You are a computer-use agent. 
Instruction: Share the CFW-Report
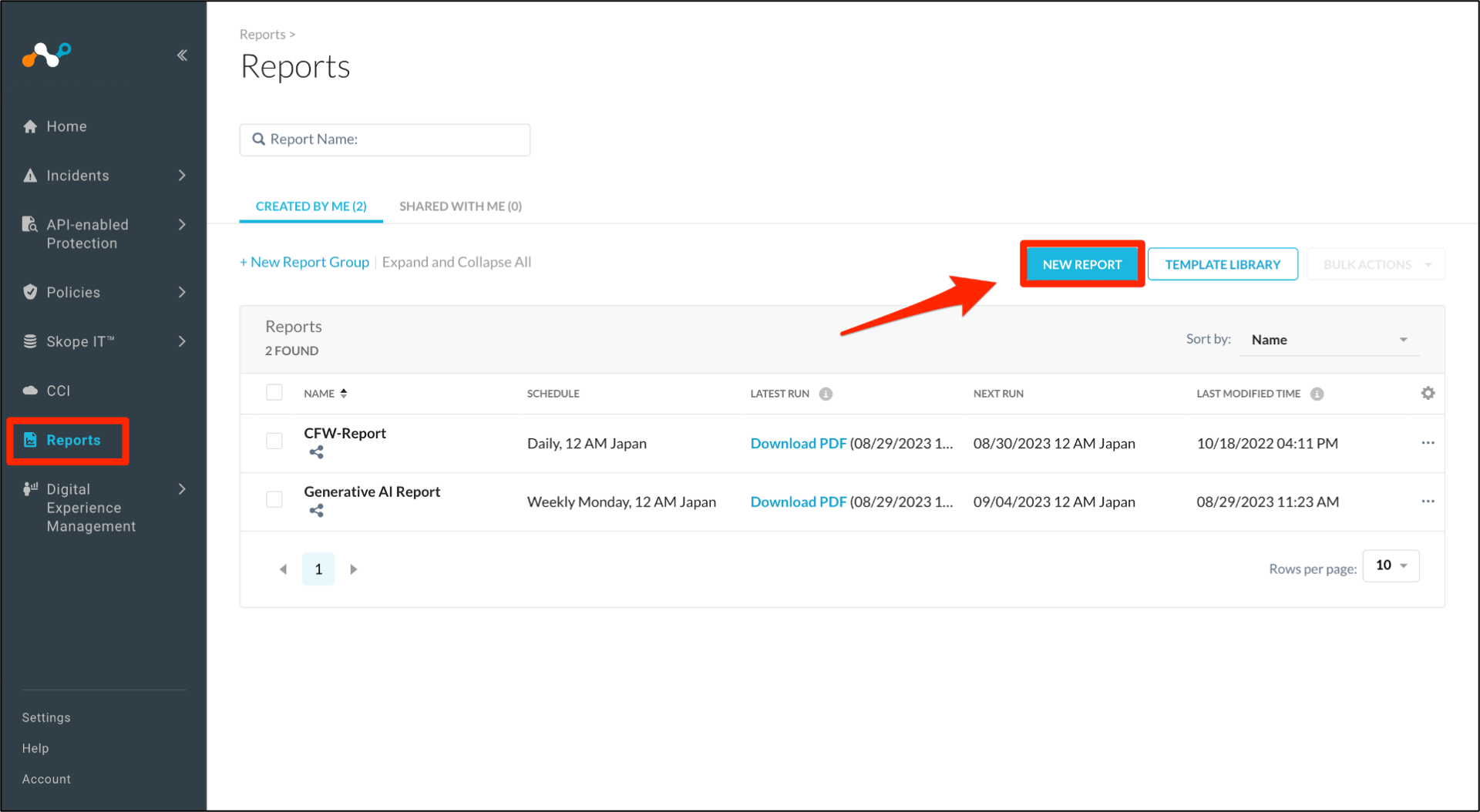tap(316, 452)
